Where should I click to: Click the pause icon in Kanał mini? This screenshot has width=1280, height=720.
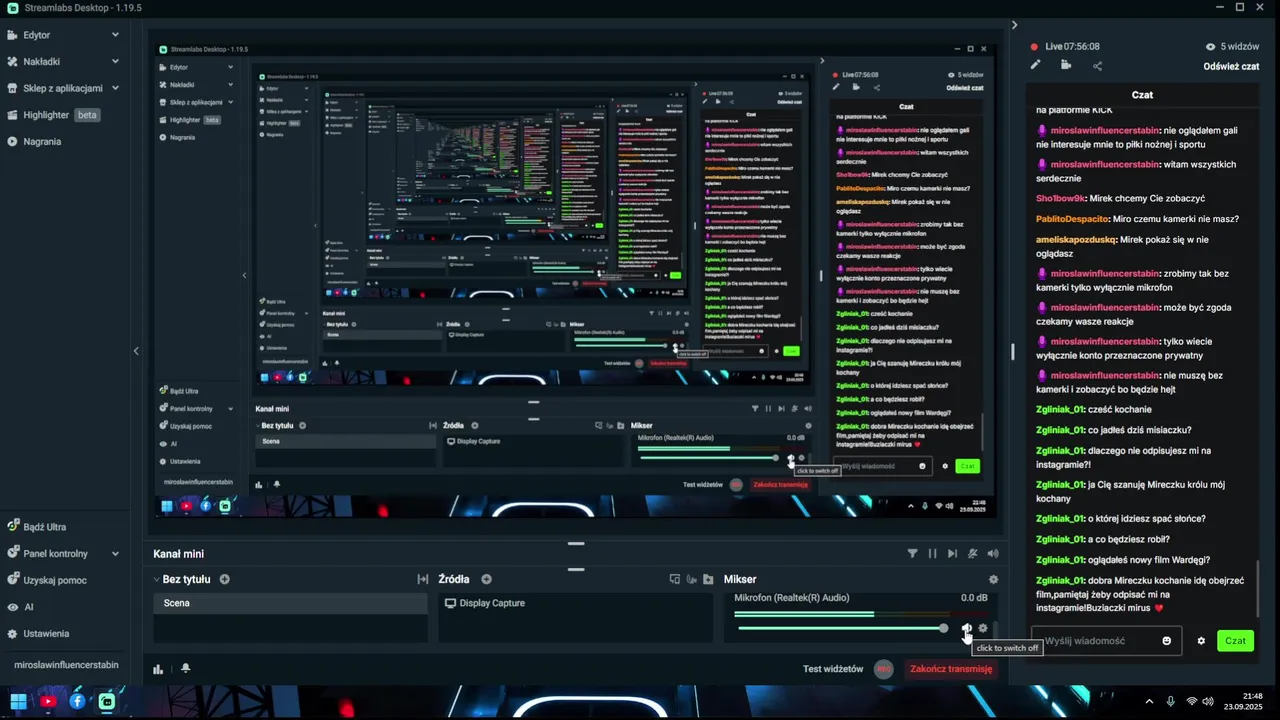coord(932,553)
